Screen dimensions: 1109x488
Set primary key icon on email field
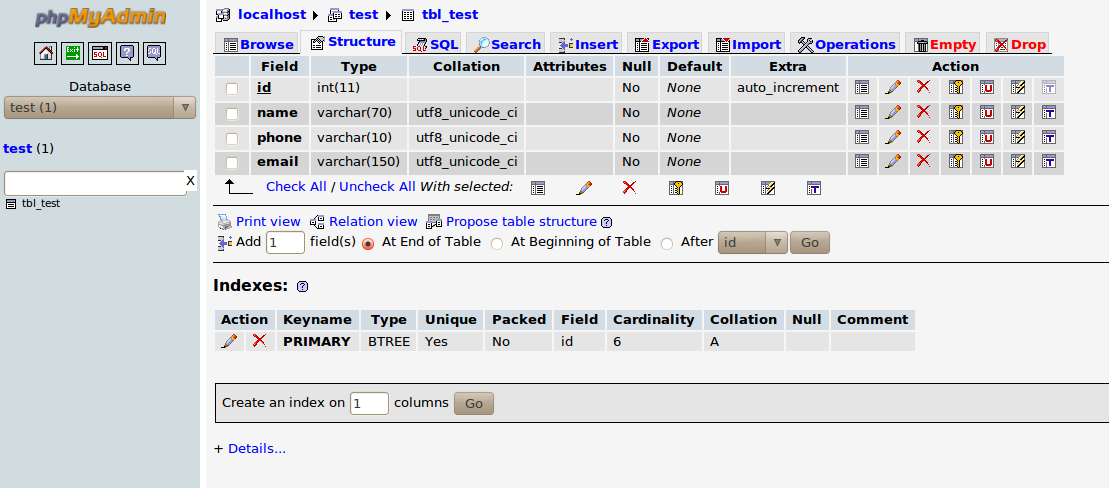[955, 161]
